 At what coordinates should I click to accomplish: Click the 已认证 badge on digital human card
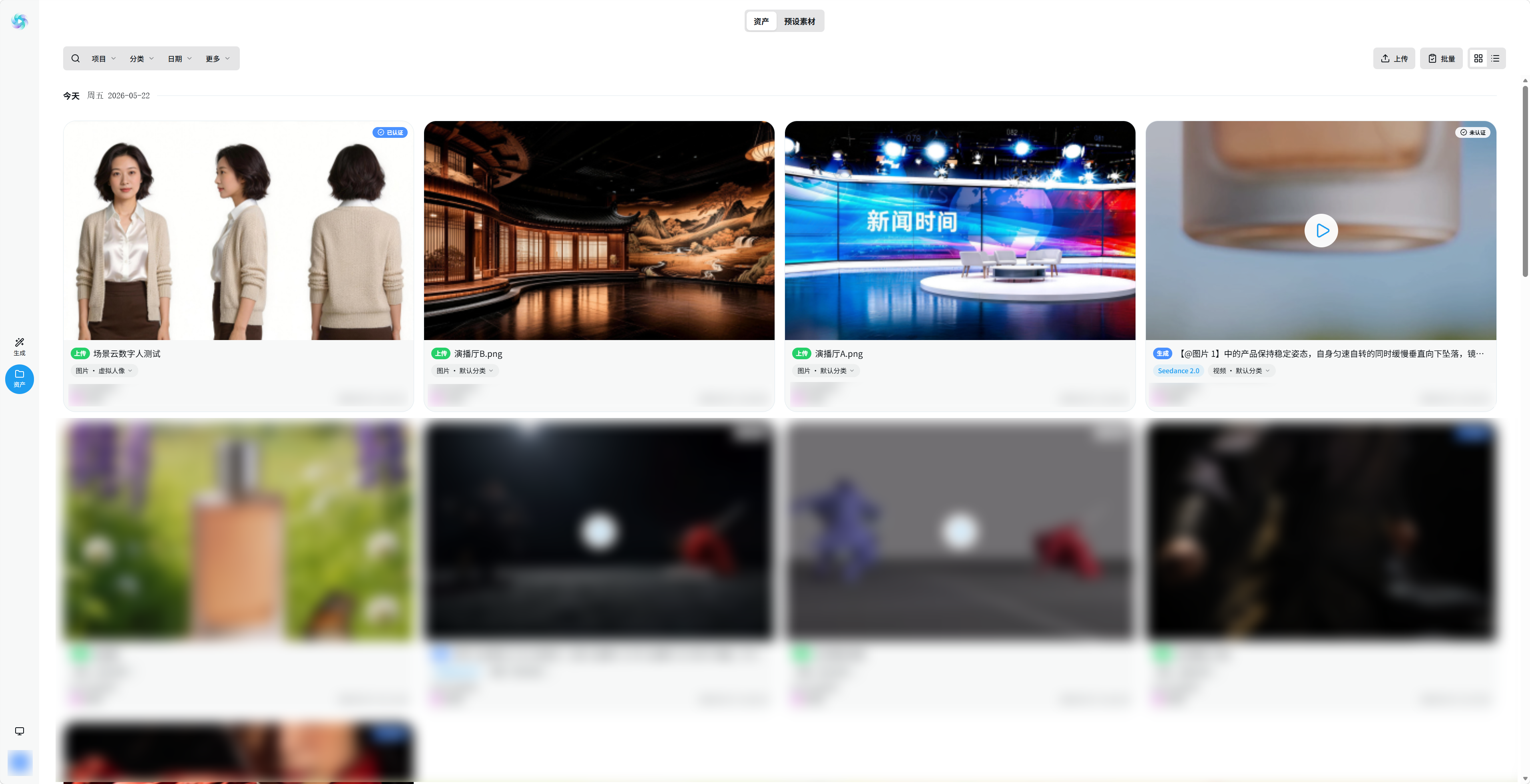point(390,132)
